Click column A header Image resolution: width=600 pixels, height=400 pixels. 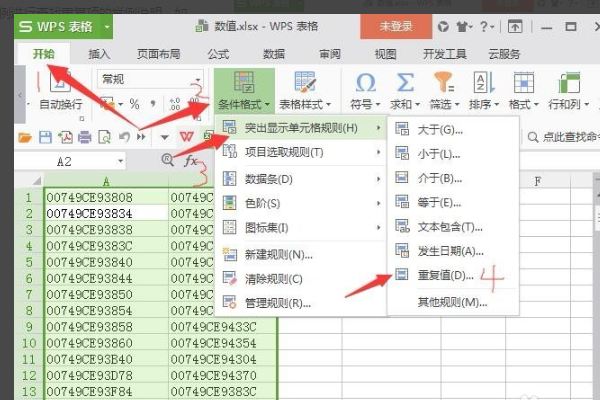click(106, 180)
